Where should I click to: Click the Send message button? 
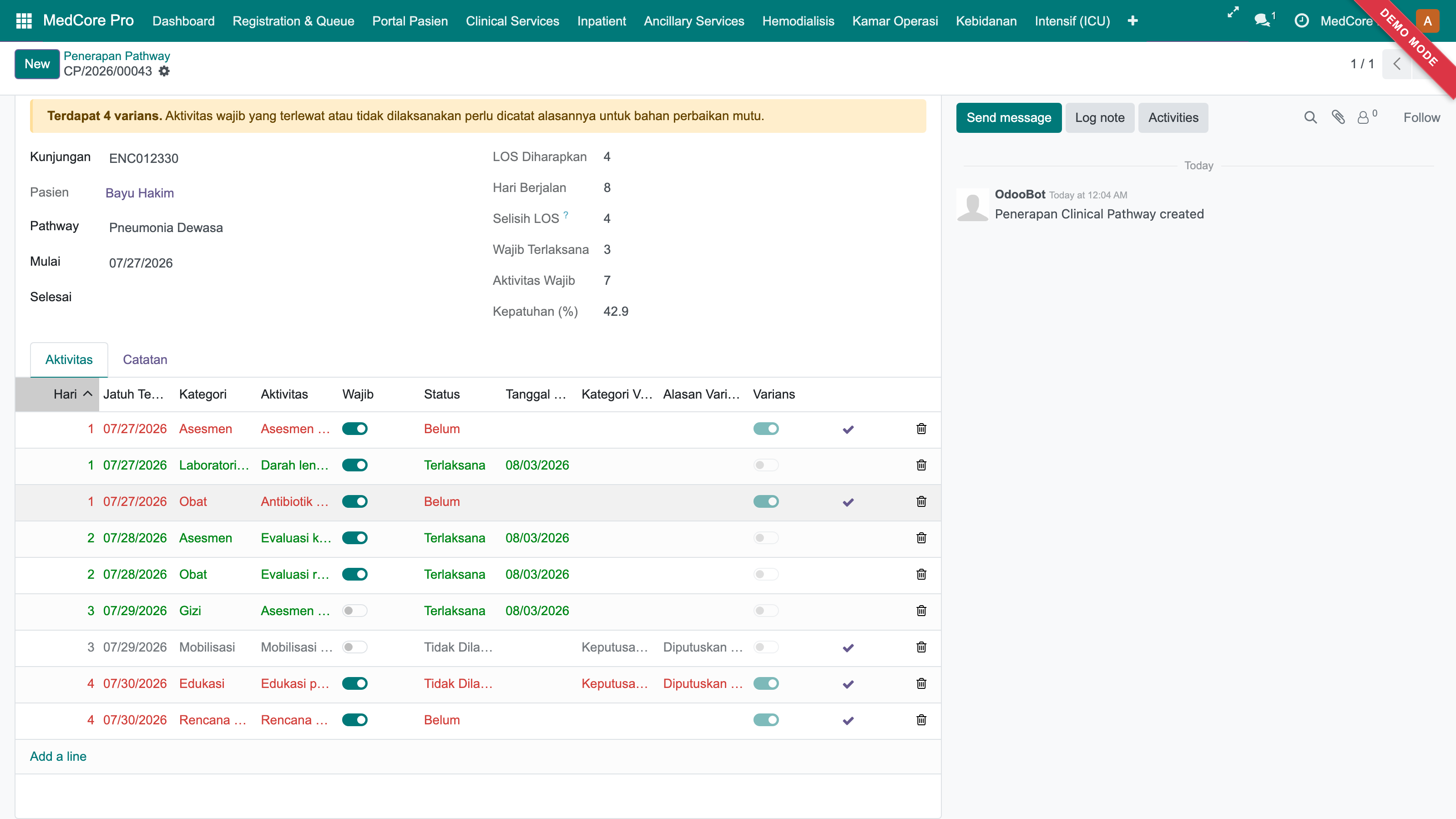pos(1008,117)
